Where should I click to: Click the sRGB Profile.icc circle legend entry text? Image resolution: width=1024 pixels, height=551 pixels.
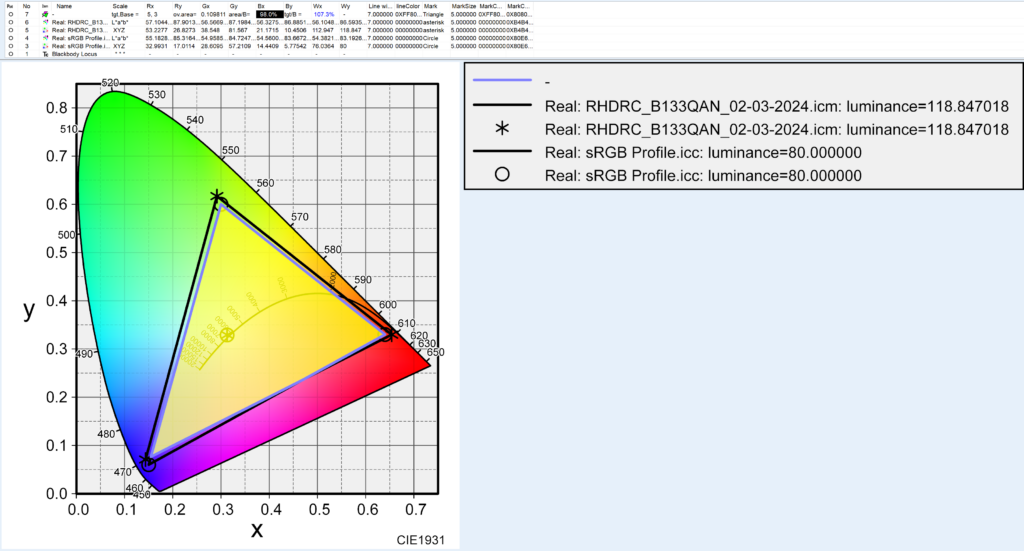pos(703,176)
